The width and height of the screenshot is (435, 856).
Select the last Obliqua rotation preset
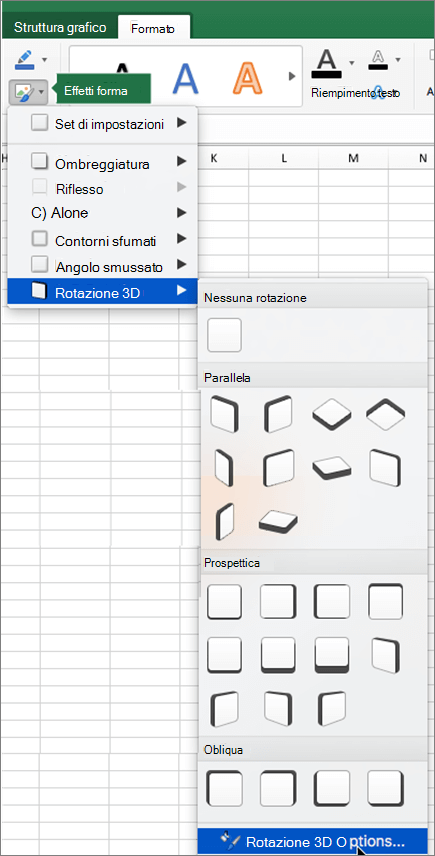[385, 788]
